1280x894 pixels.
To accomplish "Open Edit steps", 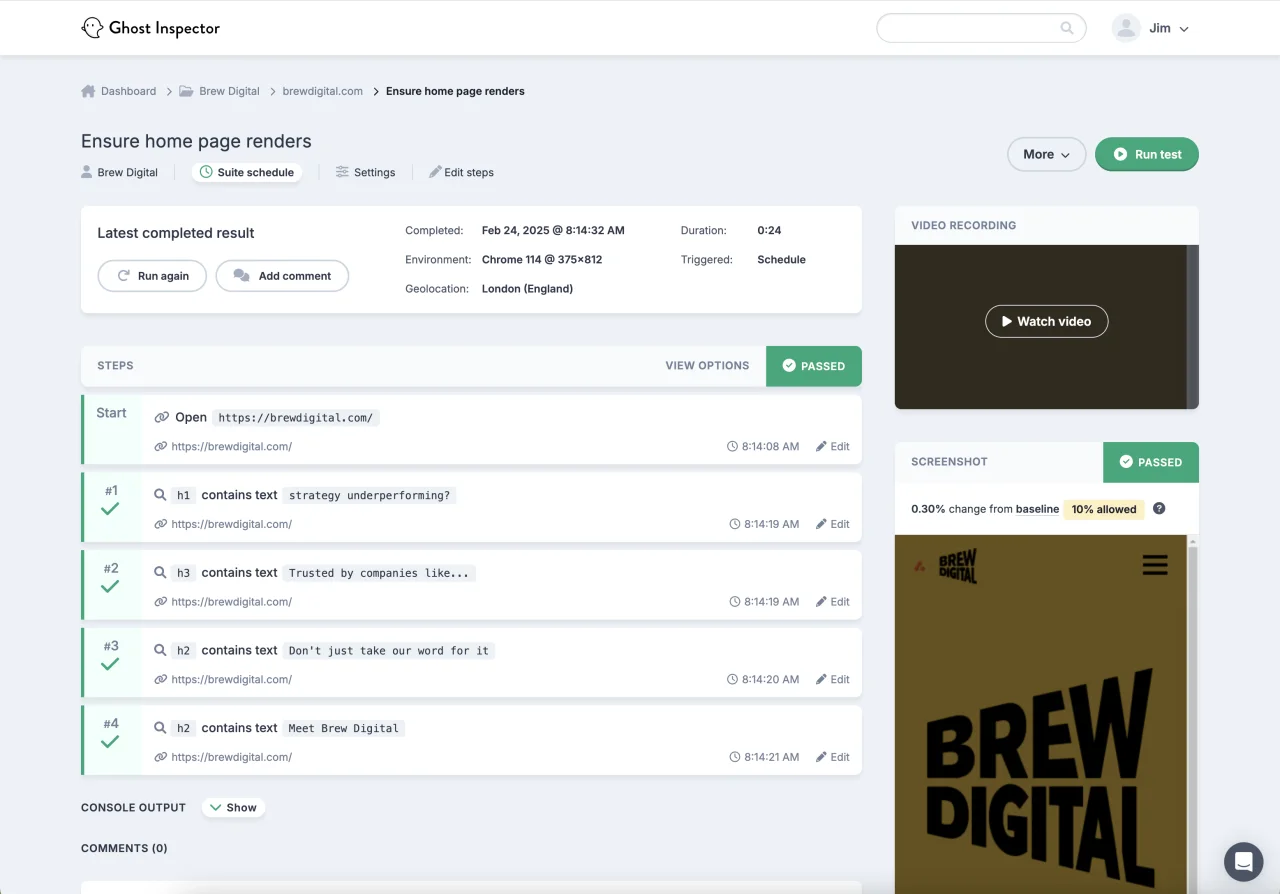I will (461, 172).
